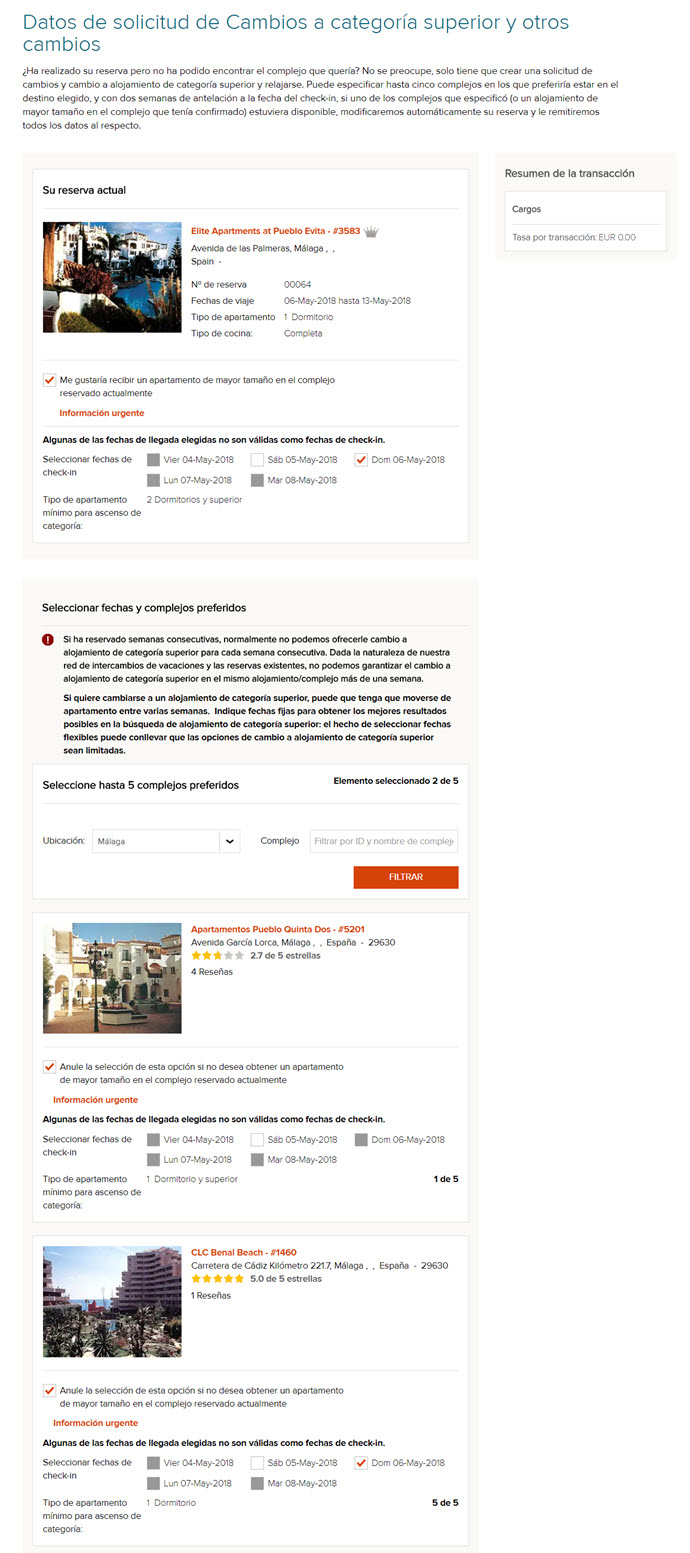Open the Ubicación dropdown arrow
The image size is (690, 1553).
tap(230, 841)
